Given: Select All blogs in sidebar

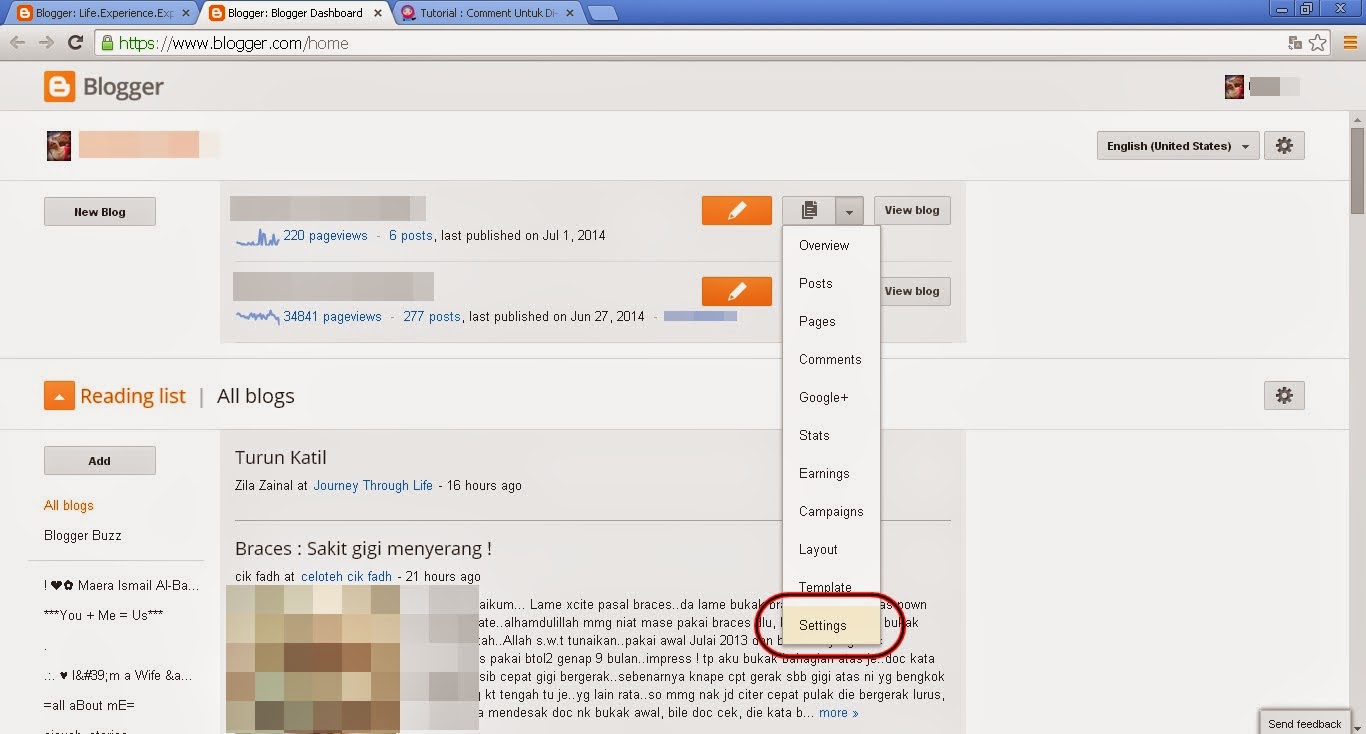Looking at the screenshot, I should [69, 506].
